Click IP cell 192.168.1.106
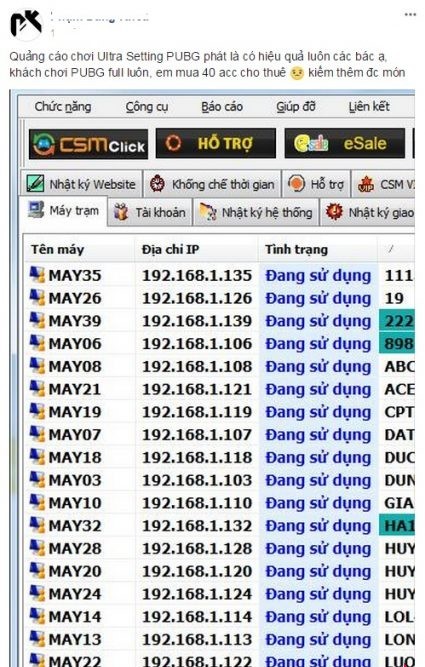The height and width of the screenshot is (667, 425). (x=197, y=344)
